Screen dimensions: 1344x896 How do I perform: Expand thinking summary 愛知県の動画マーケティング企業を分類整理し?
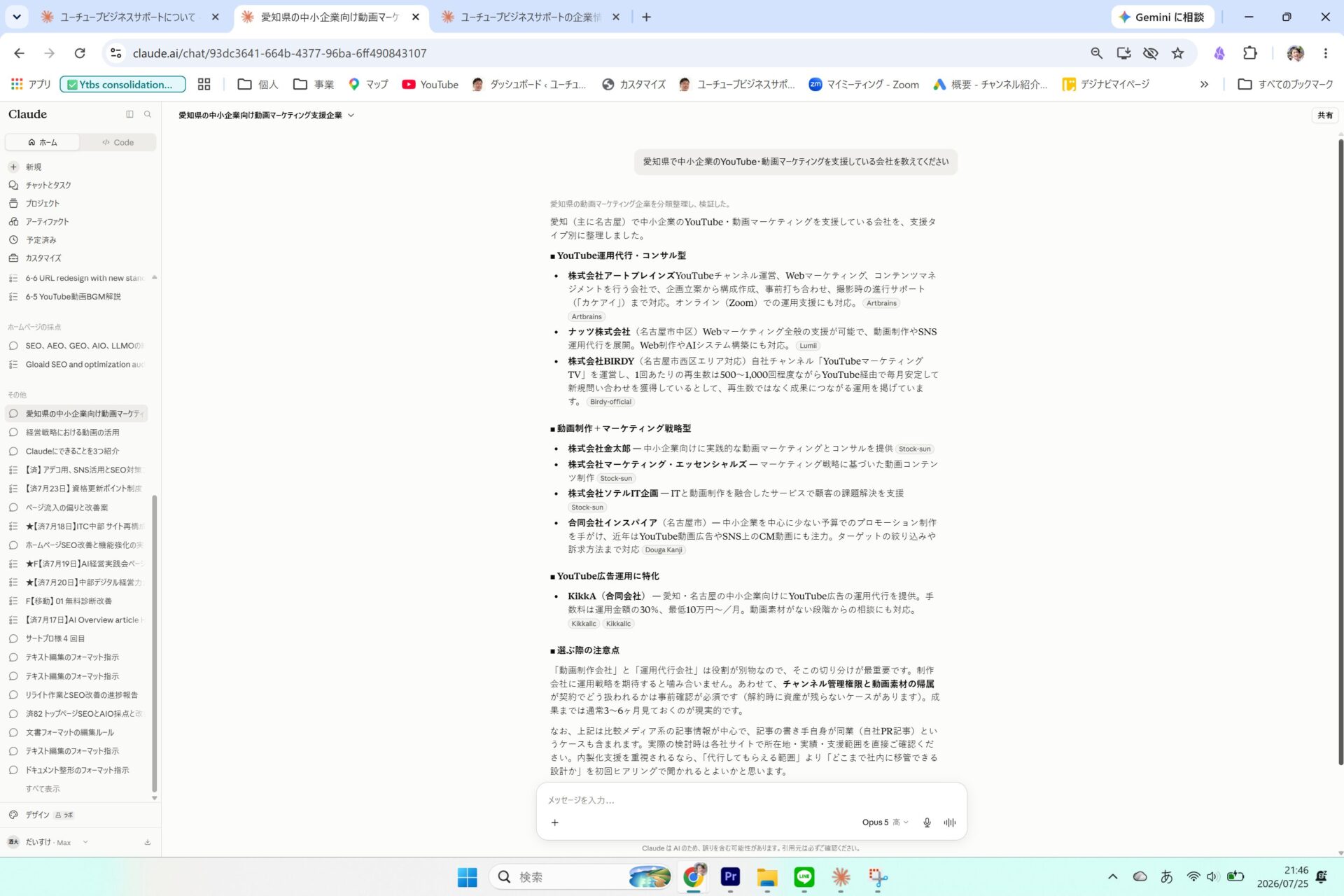point(640,204)
